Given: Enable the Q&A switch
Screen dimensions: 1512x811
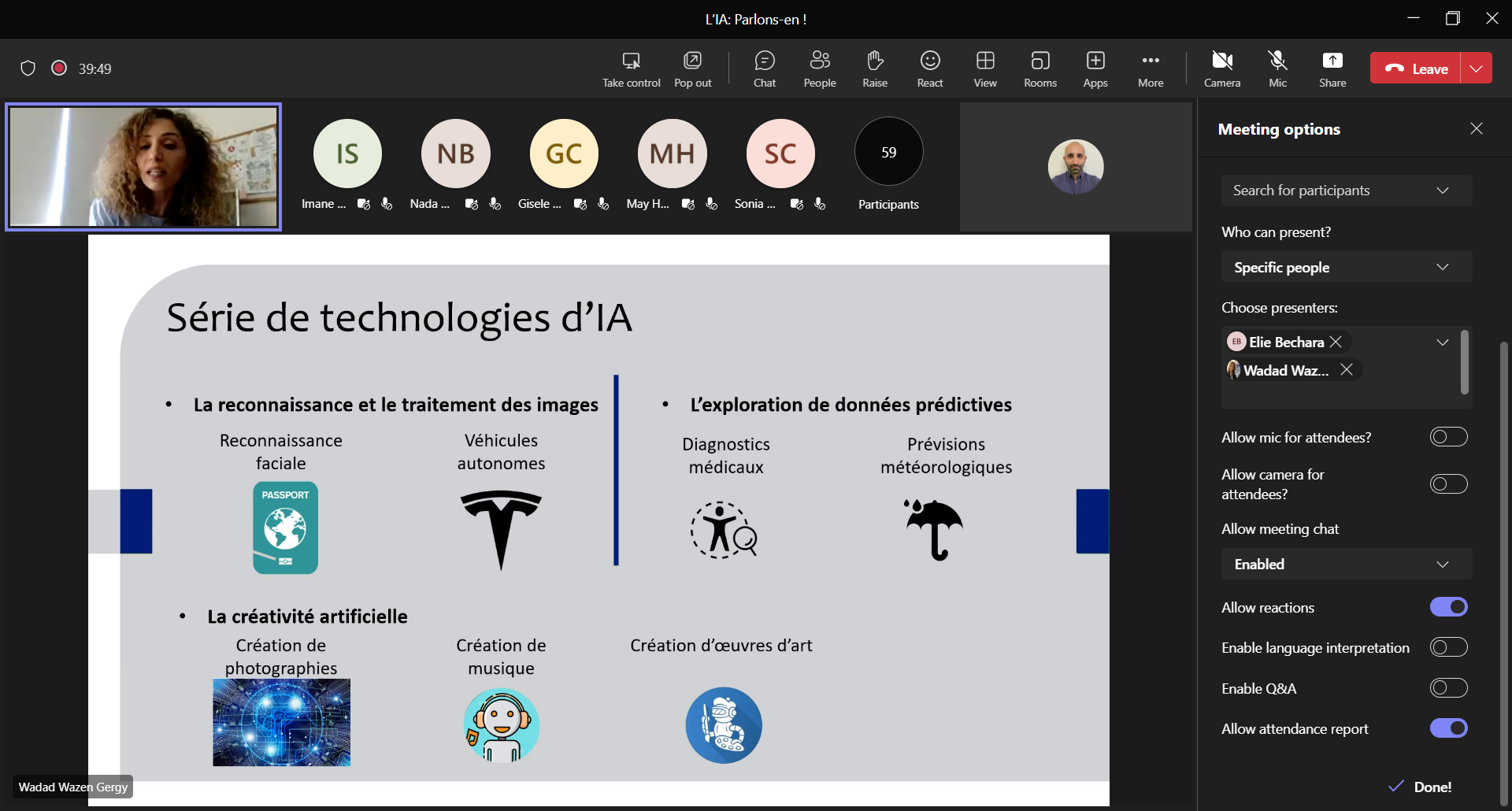Looking at the screenshot, I should coord(1449,688).
